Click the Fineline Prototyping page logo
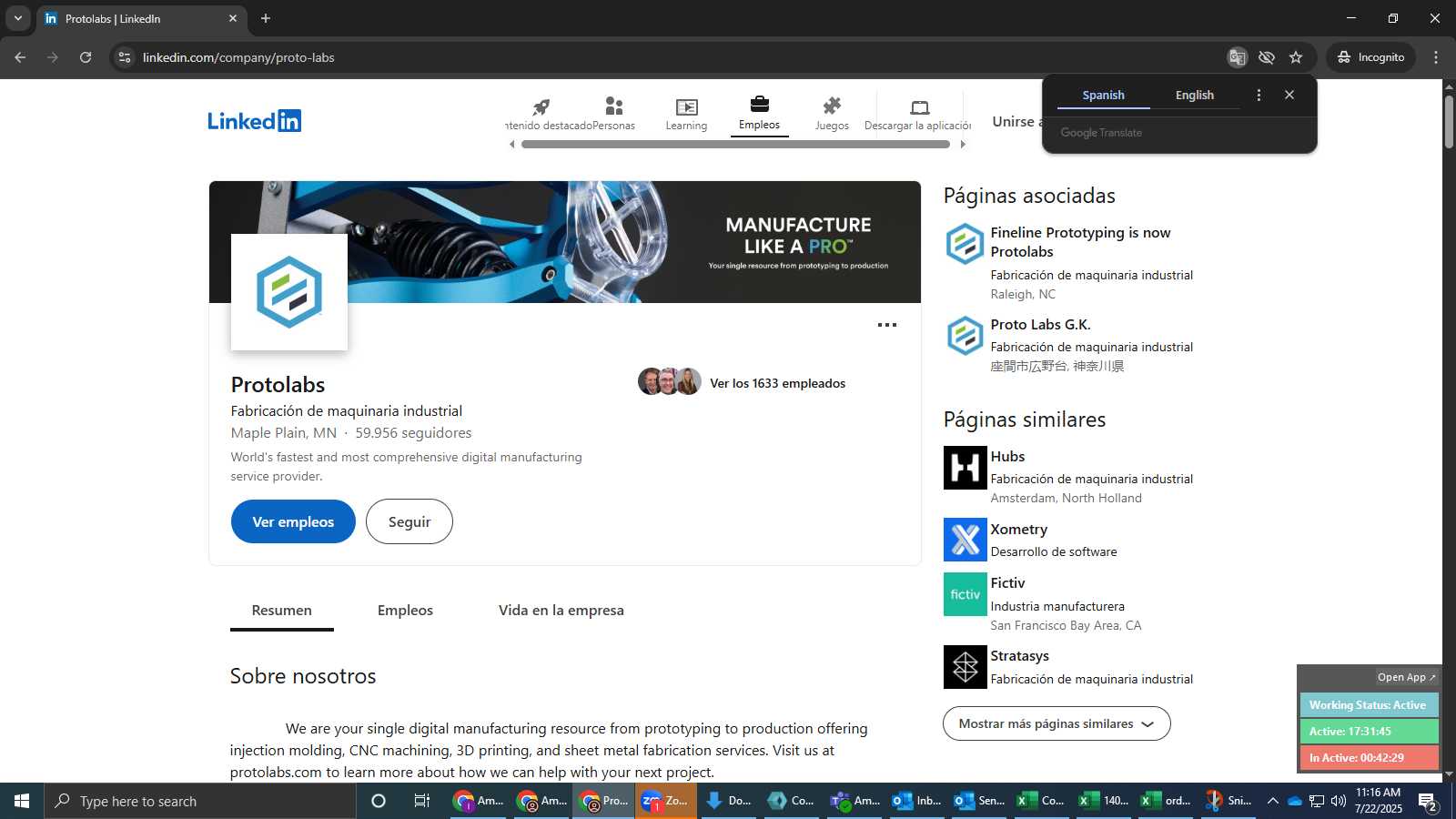The image size is (1456, 819). click(x=965, y=244)
